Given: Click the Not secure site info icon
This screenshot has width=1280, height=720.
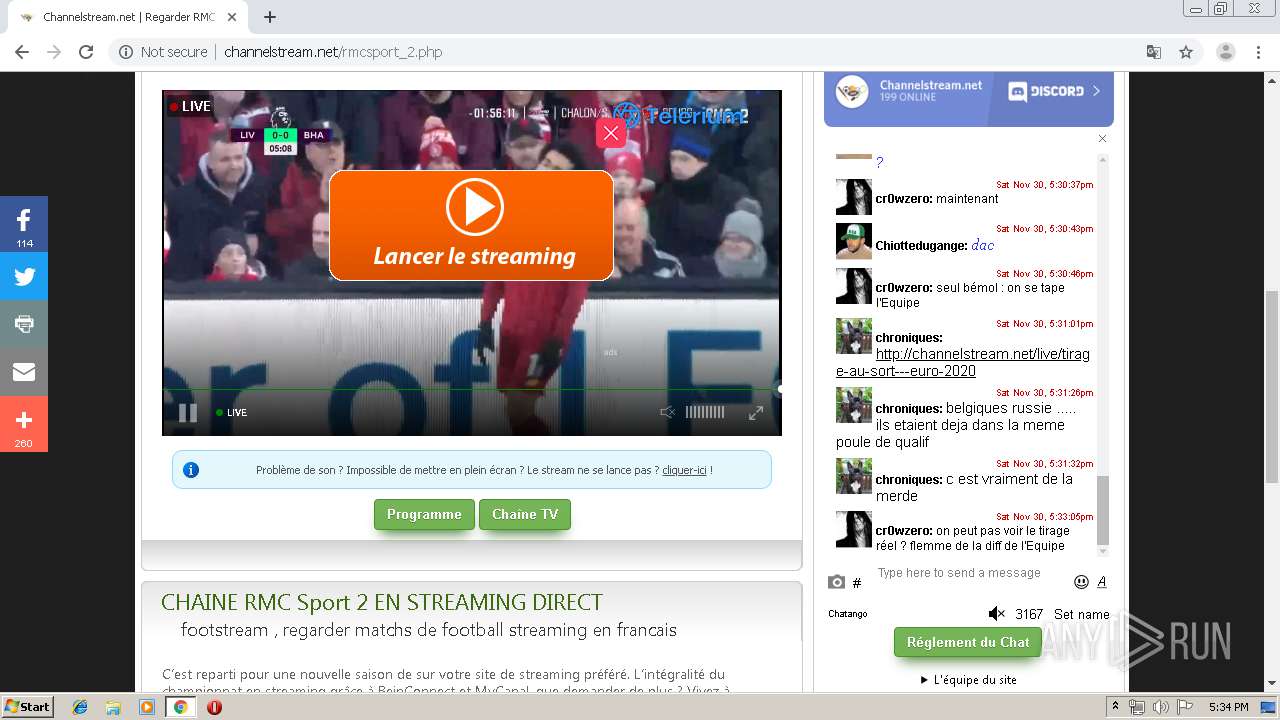Looking at the screenshot, I should pyautogui.click(x=126, y=52).
